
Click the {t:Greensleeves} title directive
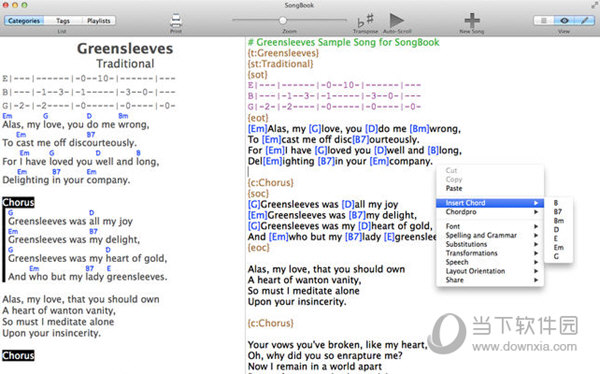(283, 53)
